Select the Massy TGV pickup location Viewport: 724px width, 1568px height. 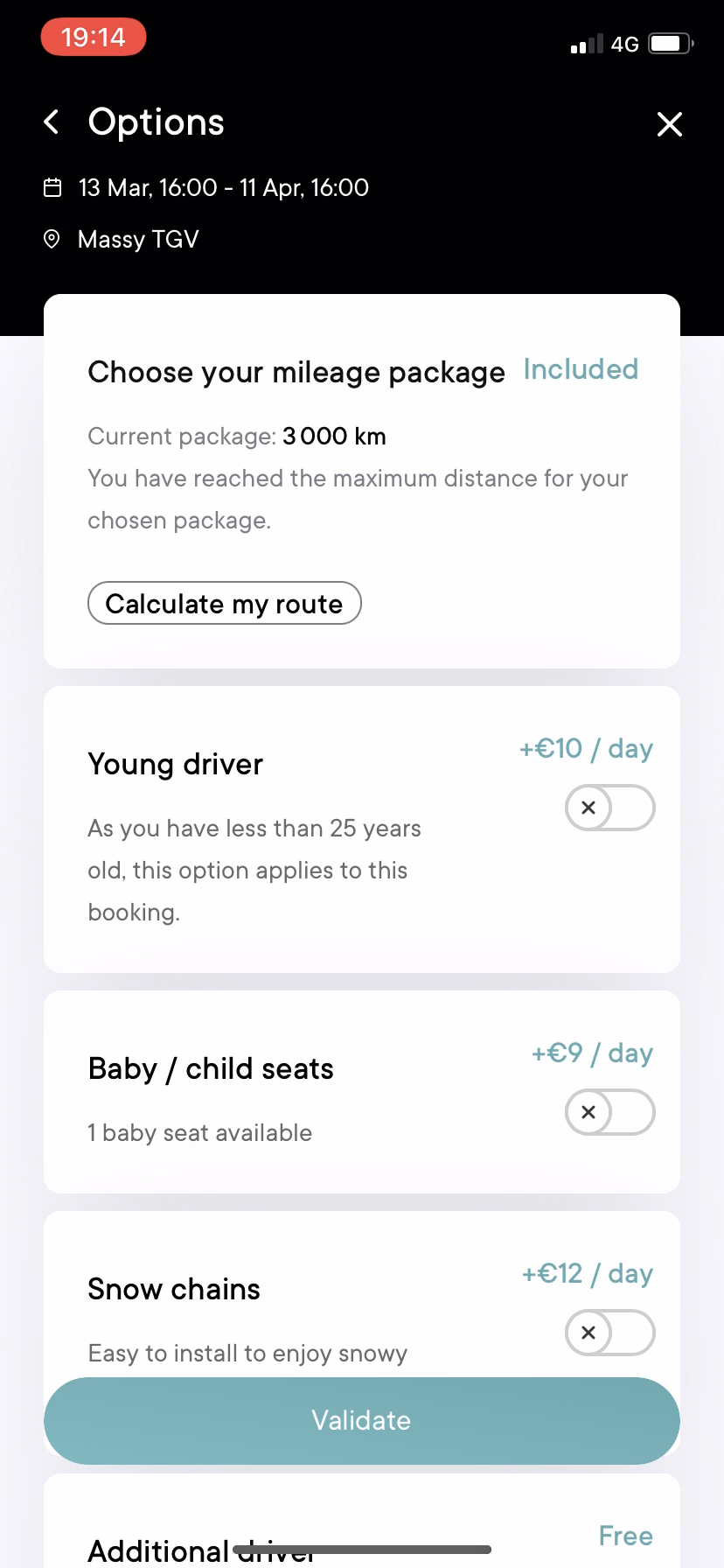point(138,239)
